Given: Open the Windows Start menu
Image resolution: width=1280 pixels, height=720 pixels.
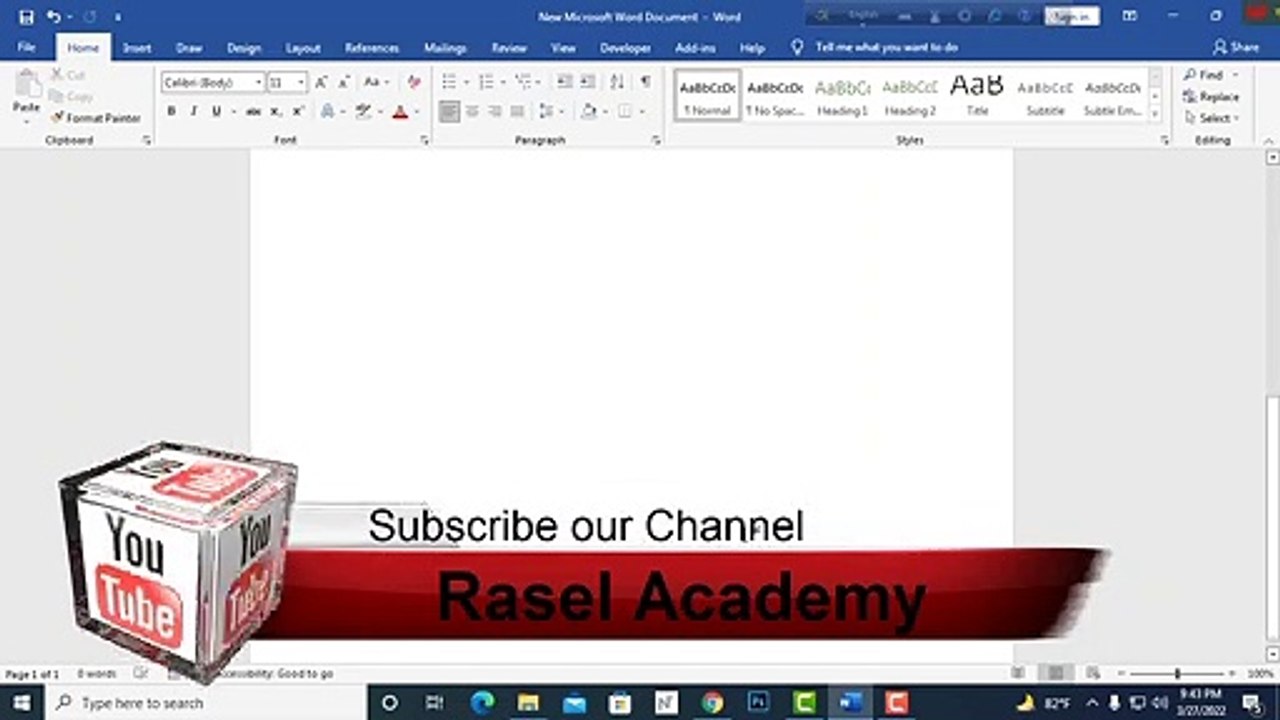Looking at the screenshot, I should [22, 703].
